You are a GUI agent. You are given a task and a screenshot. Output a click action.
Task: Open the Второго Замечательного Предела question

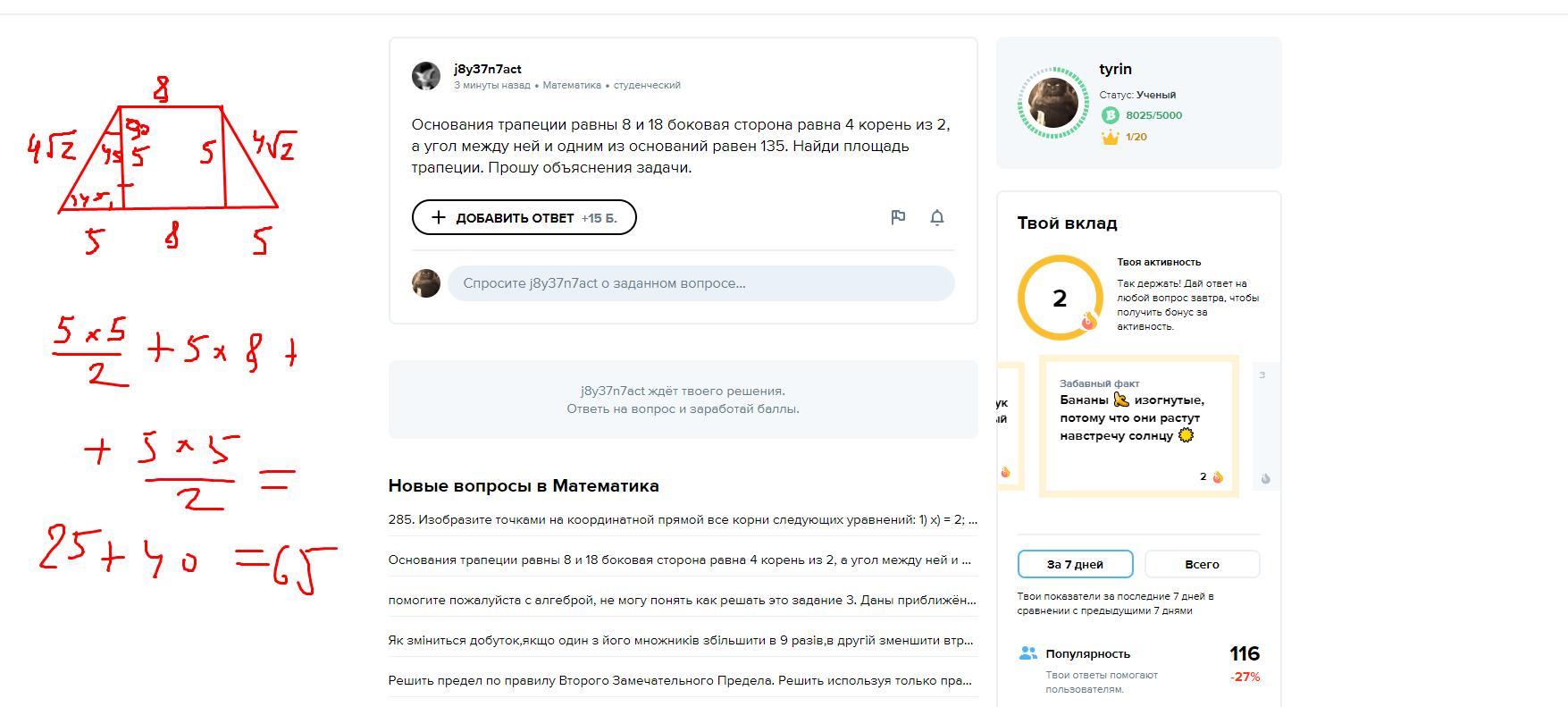[680, 680]
